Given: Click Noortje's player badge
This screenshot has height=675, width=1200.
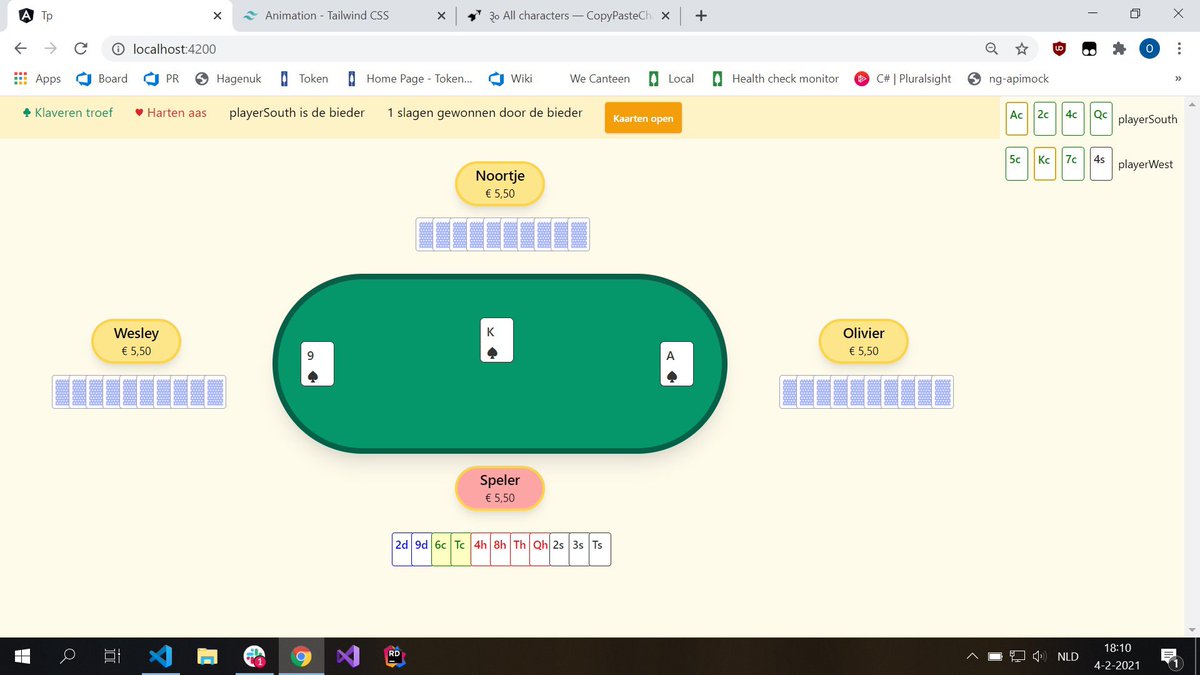Looking at the screenshot, I should click(x=500, y=183).
